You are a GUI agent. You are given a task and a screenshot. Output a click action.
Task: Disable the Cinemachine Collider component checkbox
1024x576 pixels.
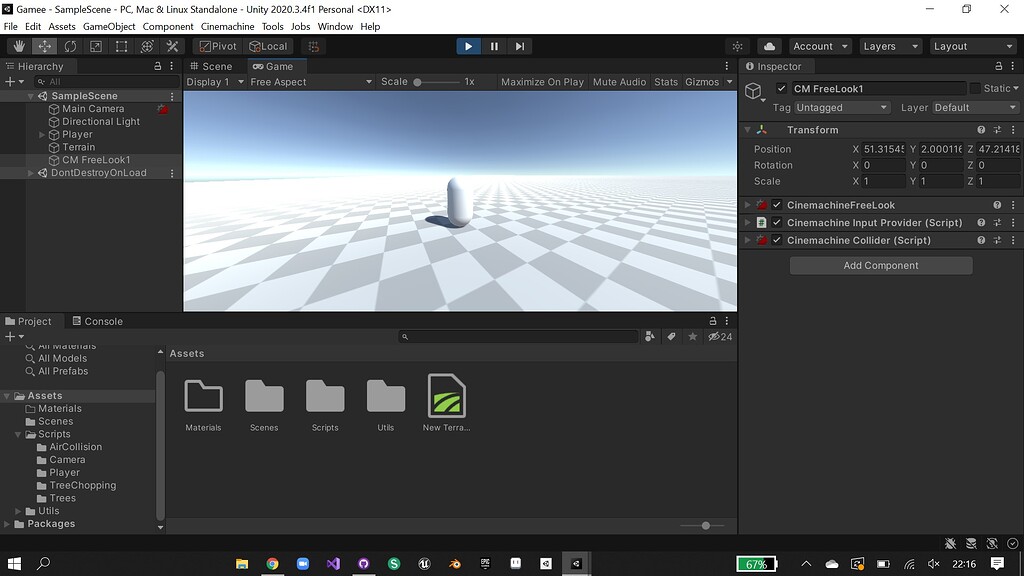click(x=777, y=240)
